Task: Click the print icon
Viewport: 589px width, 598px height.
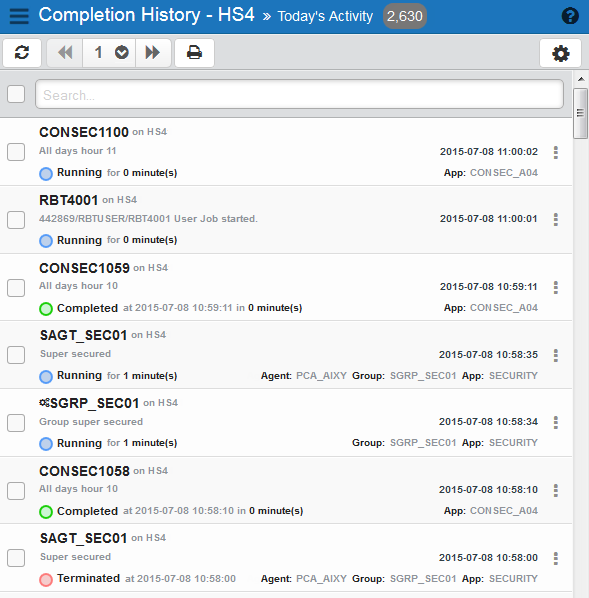Action: click(x=194, y=53)
